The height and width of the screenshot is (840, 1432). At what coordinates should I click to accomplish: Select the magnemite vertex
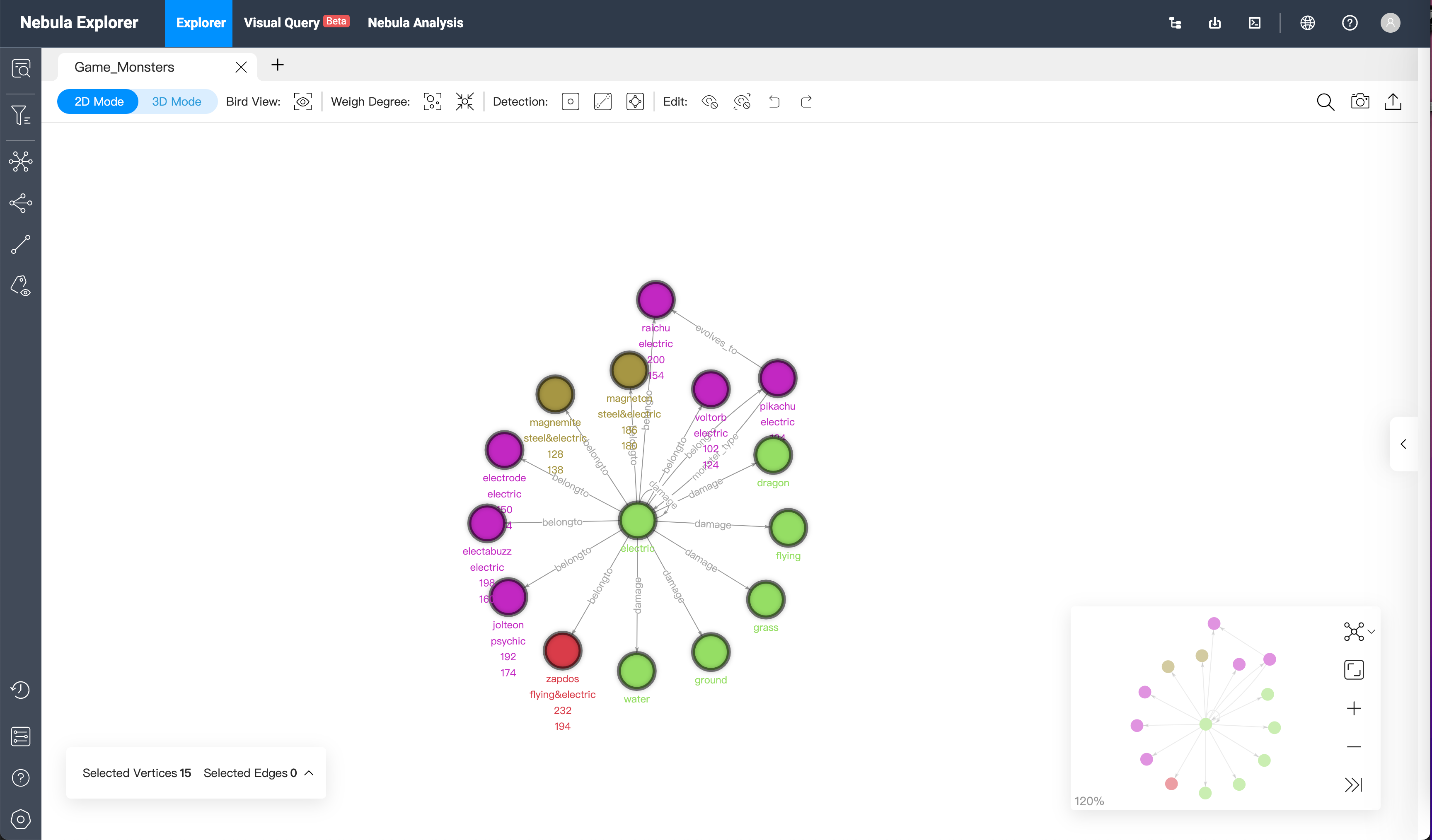coord(555,393)
